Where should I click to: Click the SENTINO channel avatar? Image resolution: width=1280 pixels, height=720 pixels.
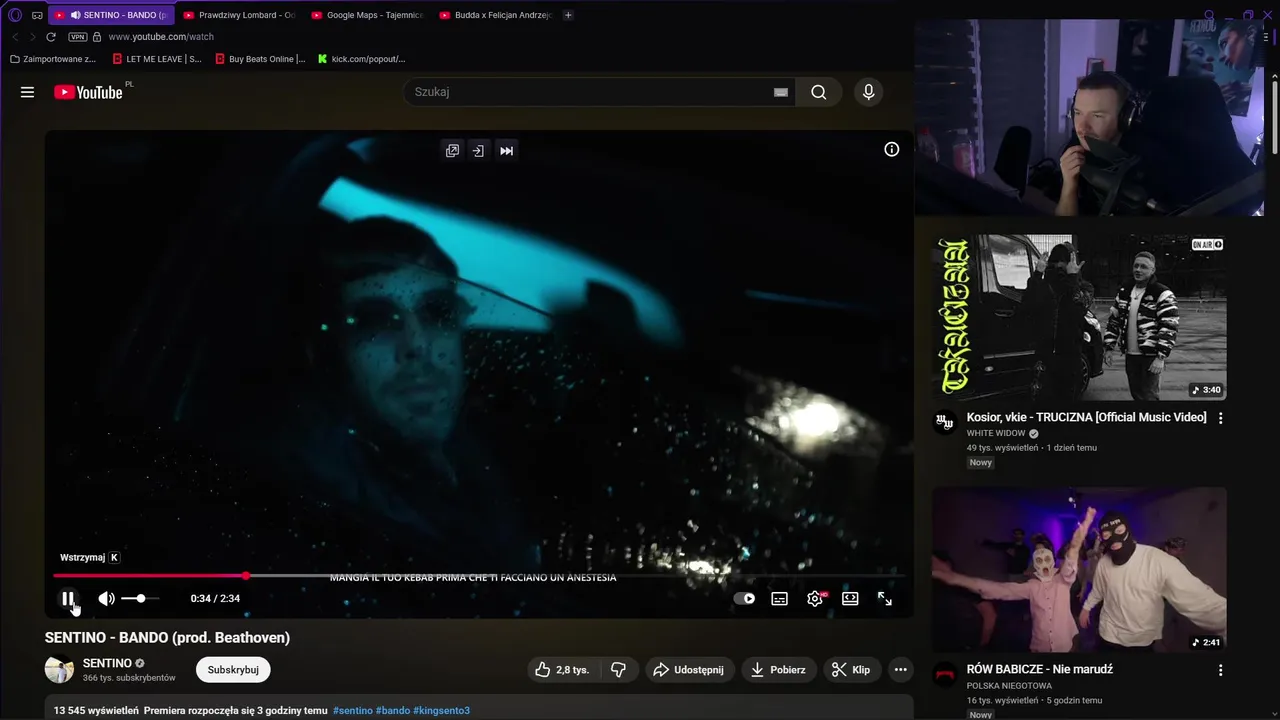point(59,670)
